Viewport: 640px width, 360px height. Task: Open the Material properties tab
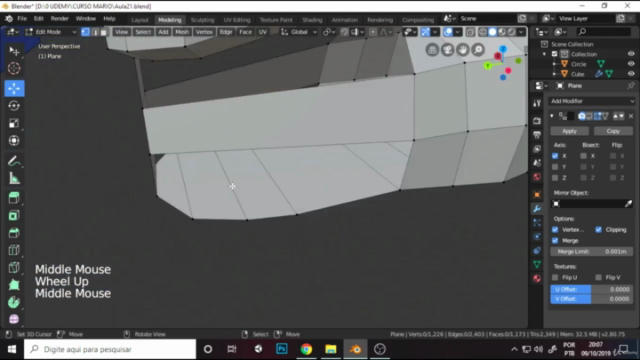537,278
